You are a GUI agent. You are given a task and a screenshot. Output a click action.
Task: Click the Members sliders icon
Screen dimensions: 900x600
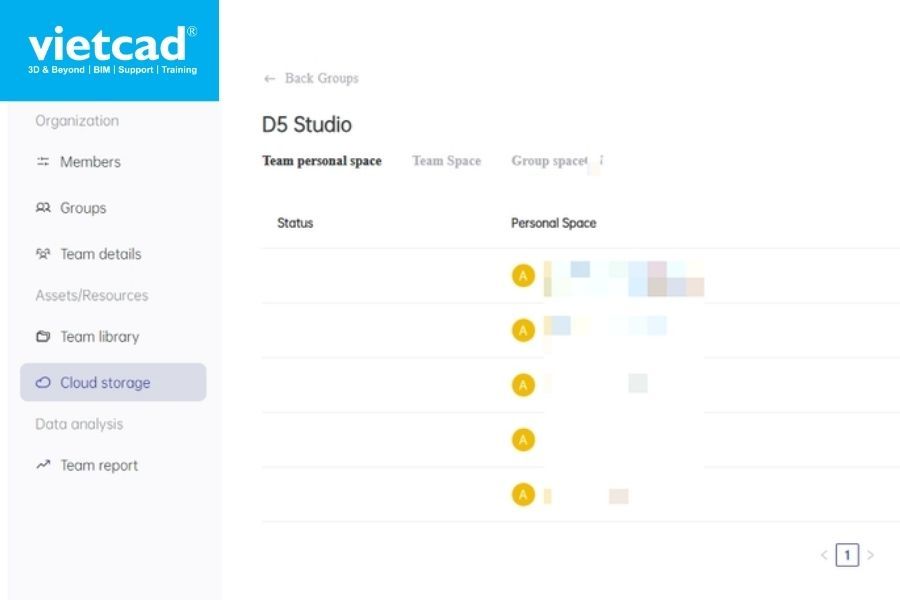(43, 161)
